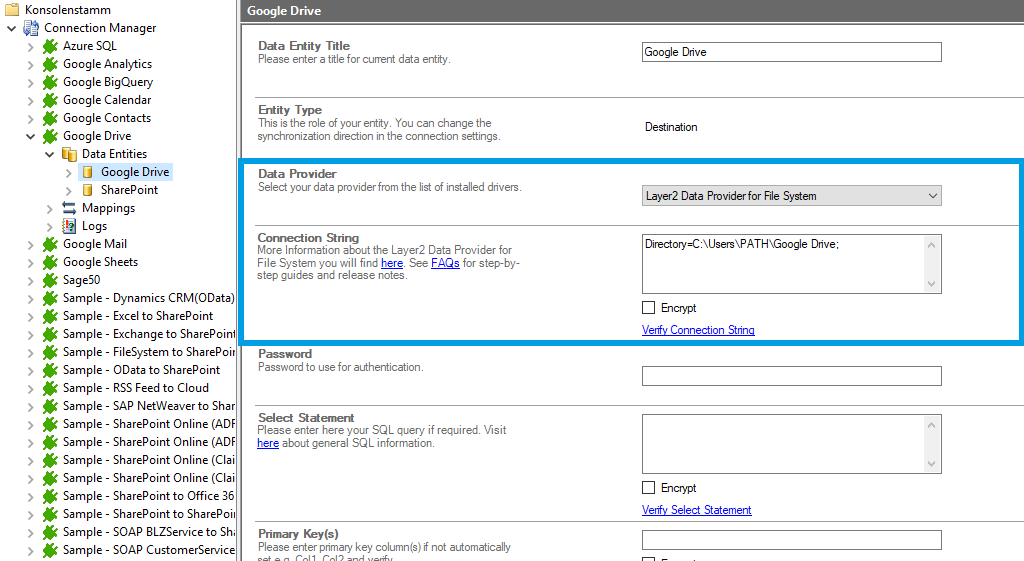Click the Logs notebook icon
1024x561 pixels.
(x=69, y=226)
